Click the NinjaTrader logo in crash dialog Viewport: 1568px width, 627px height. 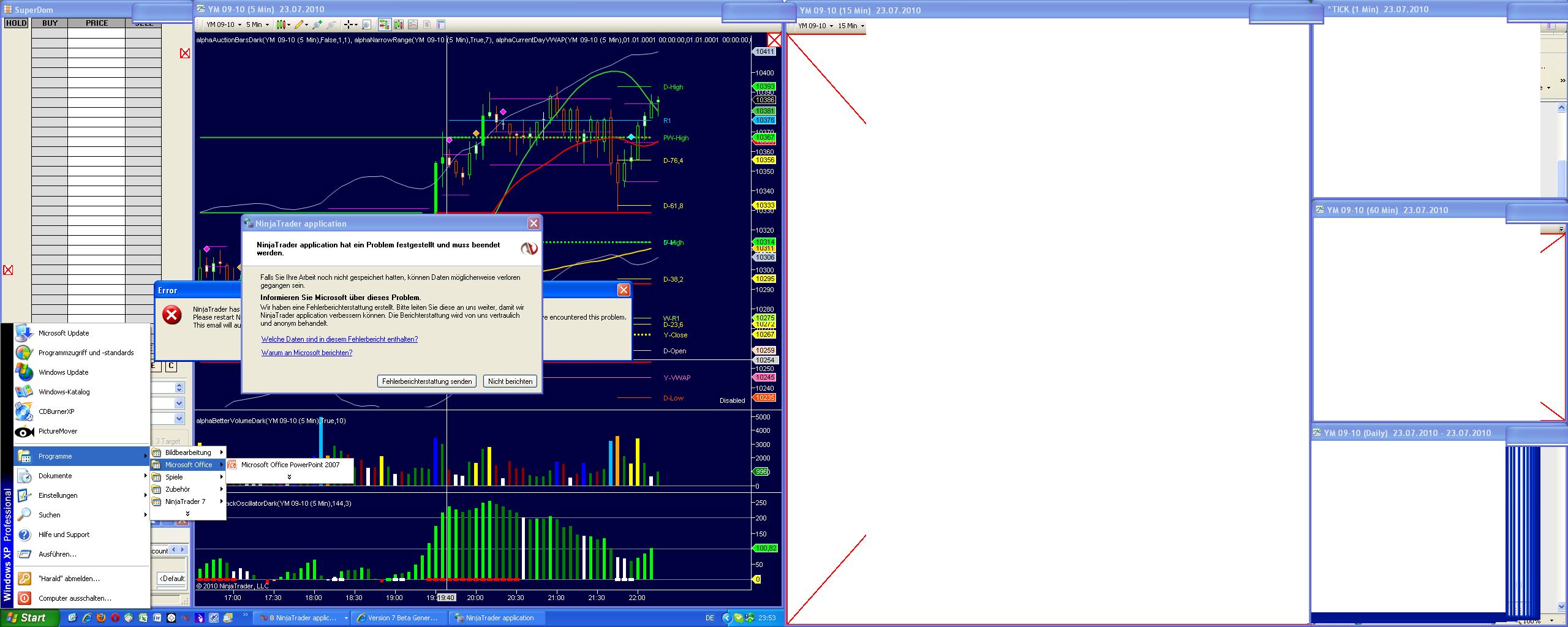529,249
